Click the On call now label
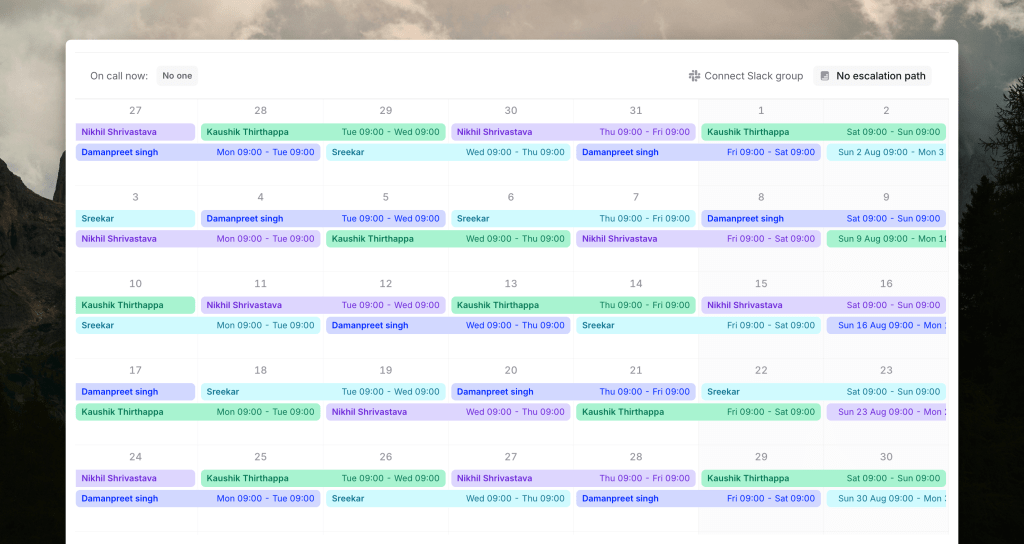 tap(119, 76)
